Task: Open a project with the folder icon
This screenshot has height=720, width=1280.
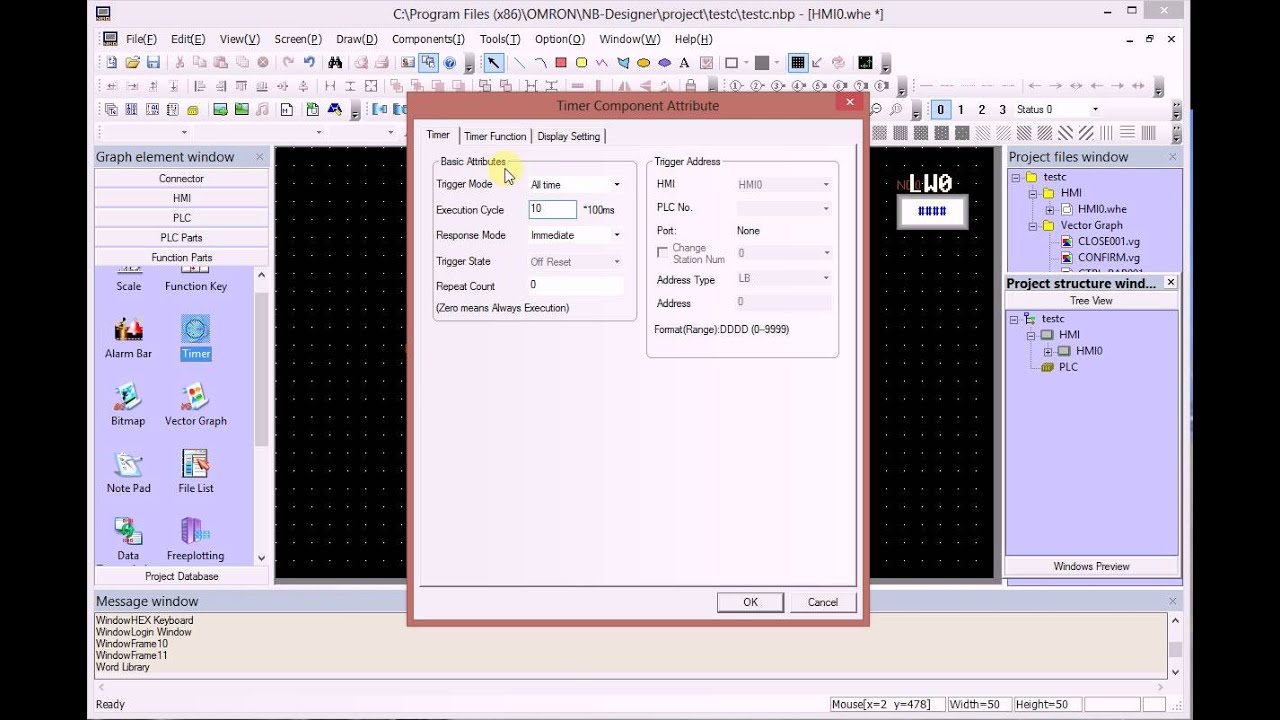Action: click(132, 62)
